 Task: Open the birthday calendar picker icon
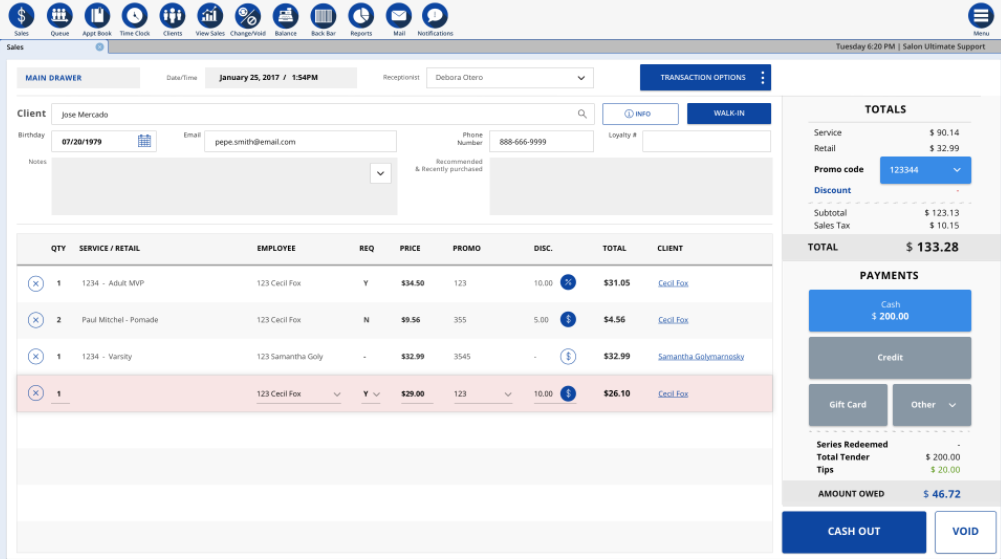(144, 141)
